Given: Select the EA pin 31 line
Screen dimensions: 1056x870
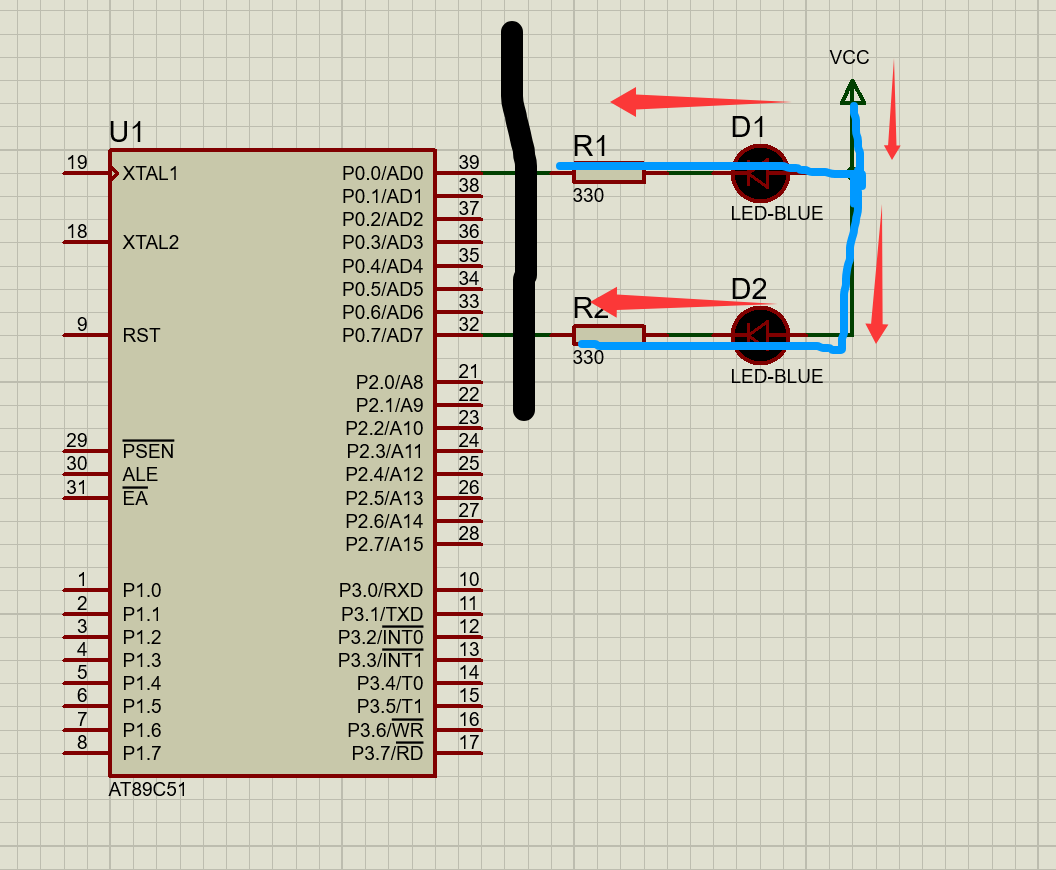Looking at the screenshot, I should 86,497.
